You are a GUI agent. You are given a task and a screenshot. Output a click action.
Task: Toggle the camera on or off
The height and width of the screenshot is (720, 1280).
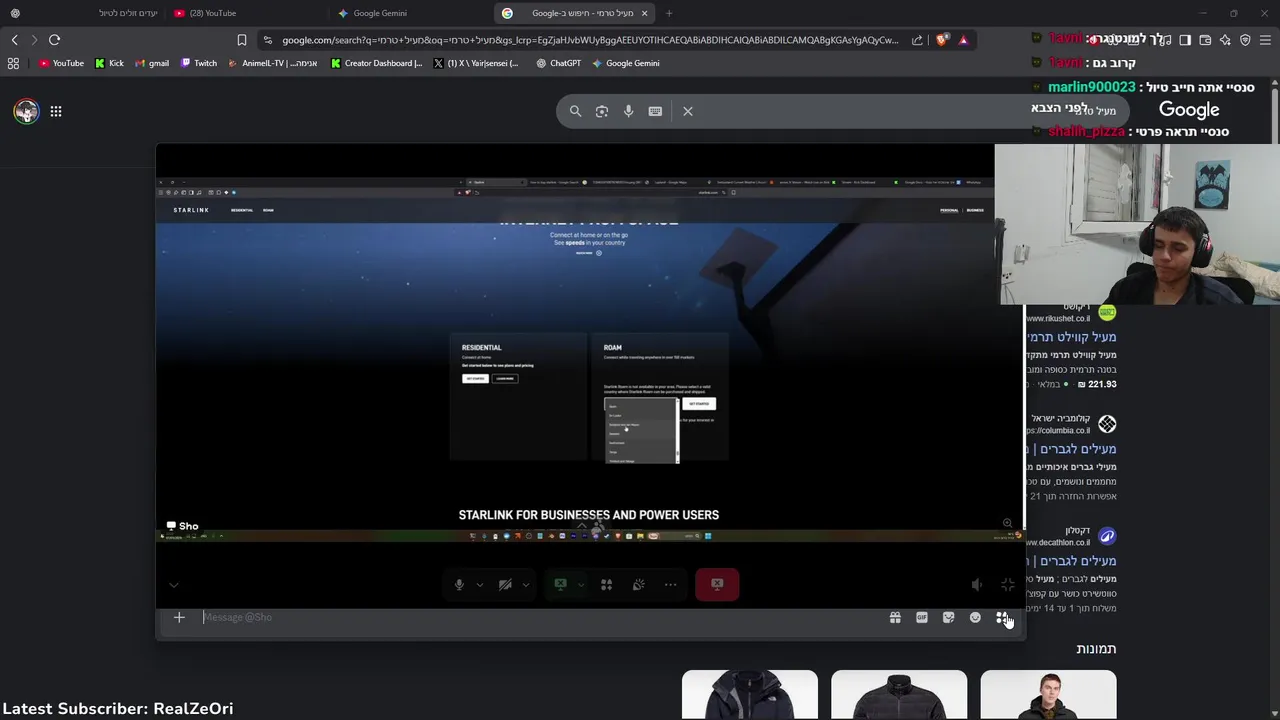click(505, 585)
